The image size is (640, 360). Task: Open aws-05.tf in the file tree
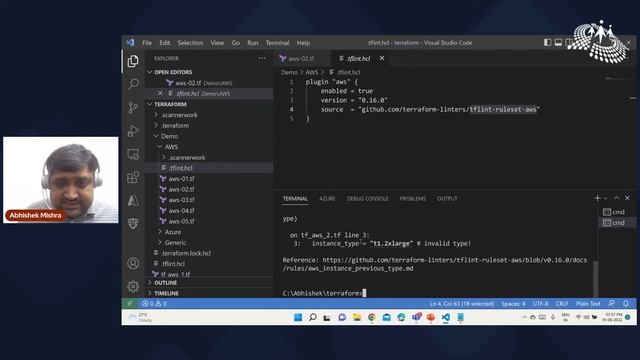coord(181,221)
